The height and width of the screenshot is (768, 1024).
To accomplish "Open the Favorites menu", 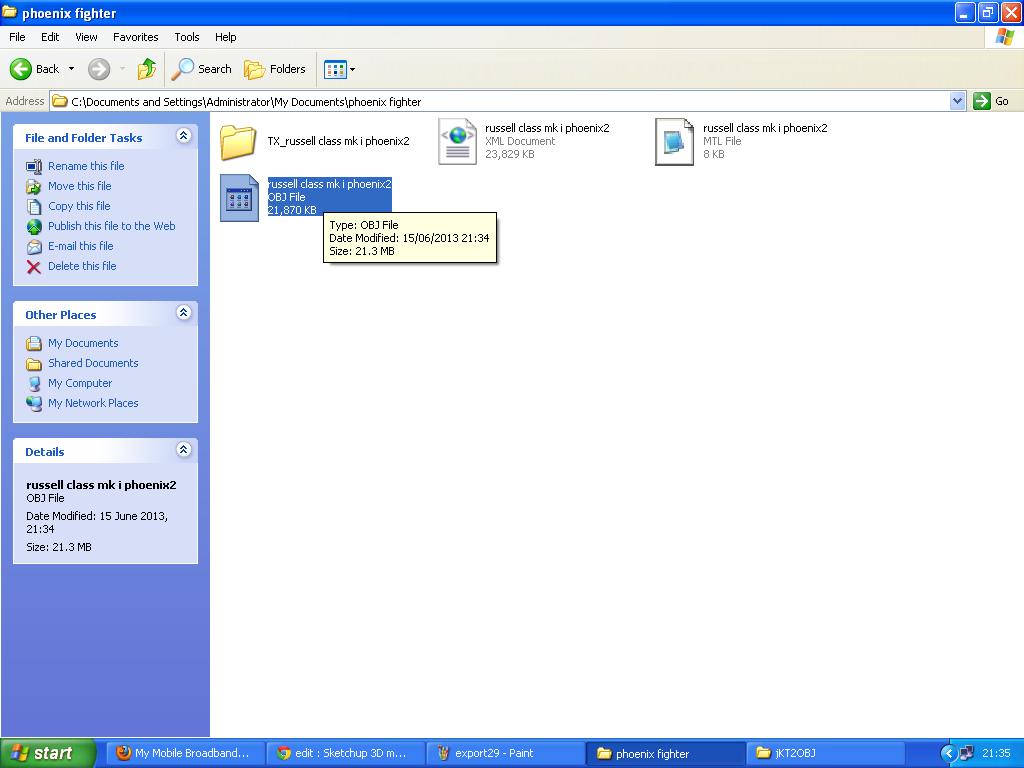I will (x=135, y=37).
